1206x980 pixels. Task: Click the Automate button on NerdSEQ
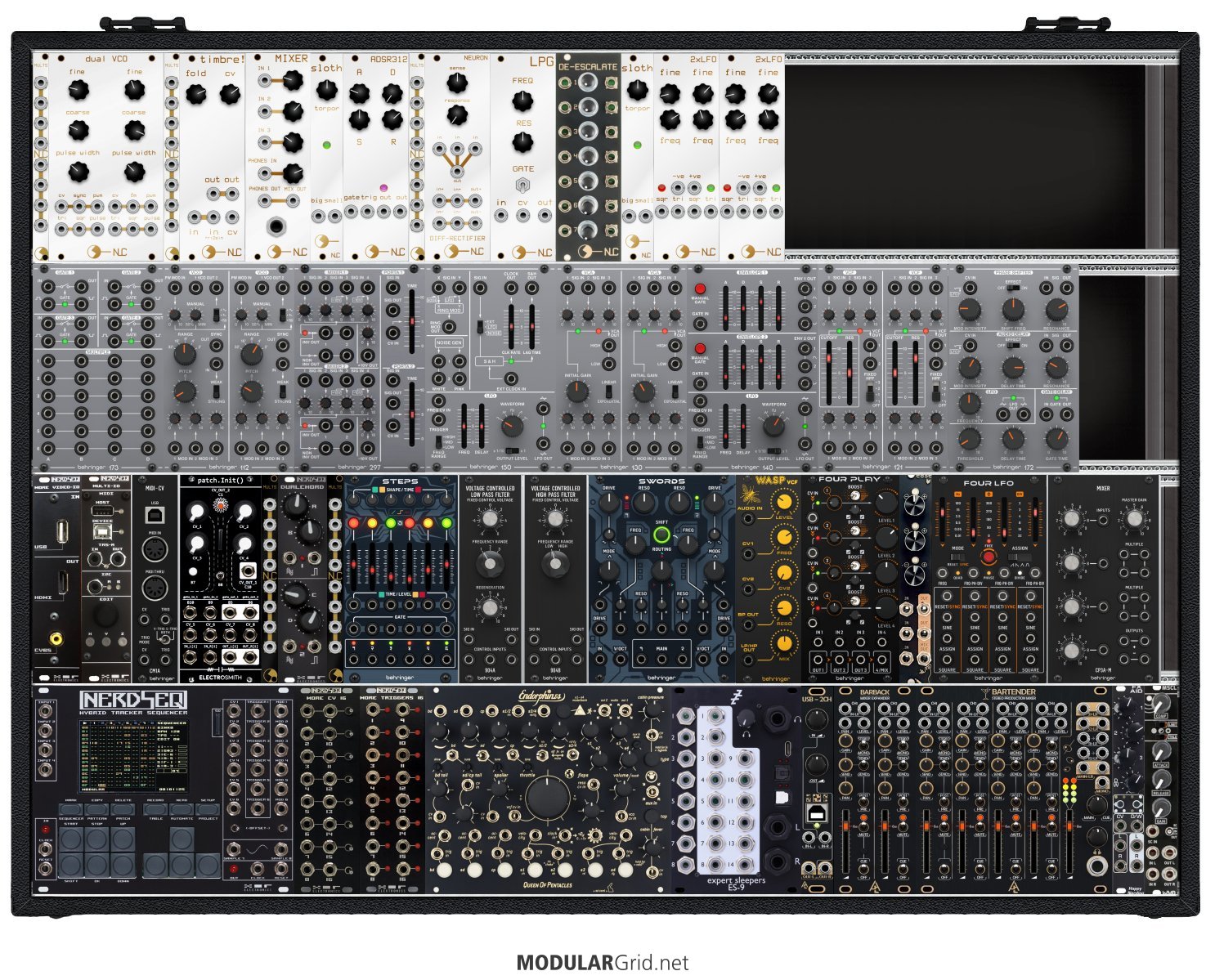point(182,808)
